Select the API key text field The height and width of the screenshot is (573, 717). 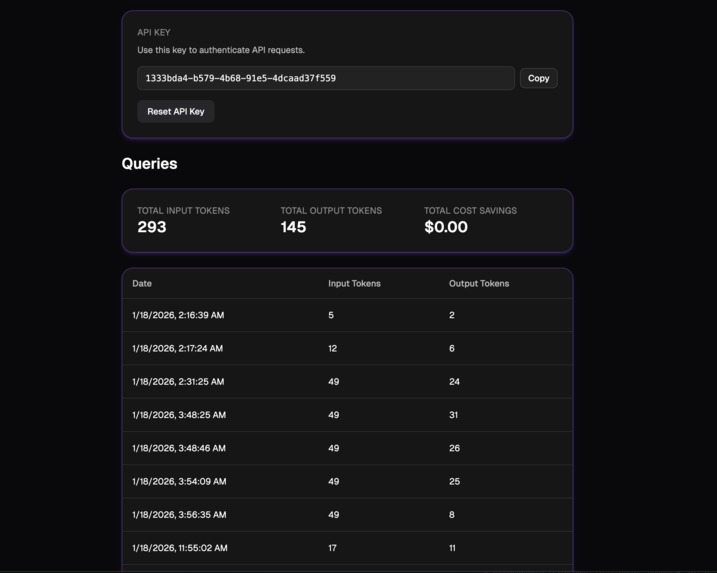pyautogui.click(x=326, y=78)
